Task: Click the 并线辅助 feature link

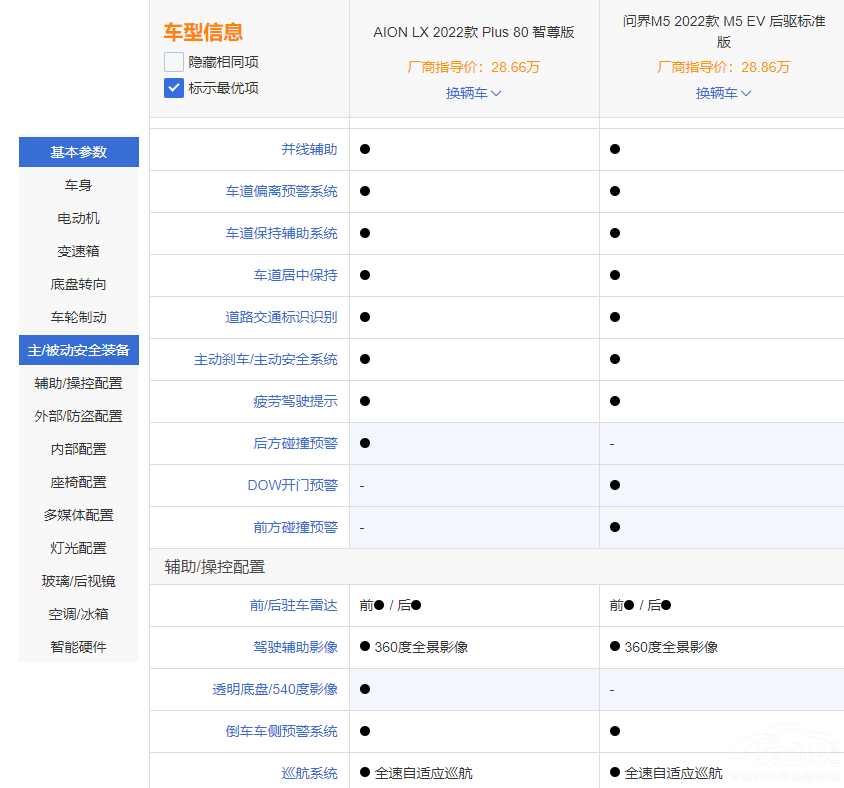Action: (309, 149)
